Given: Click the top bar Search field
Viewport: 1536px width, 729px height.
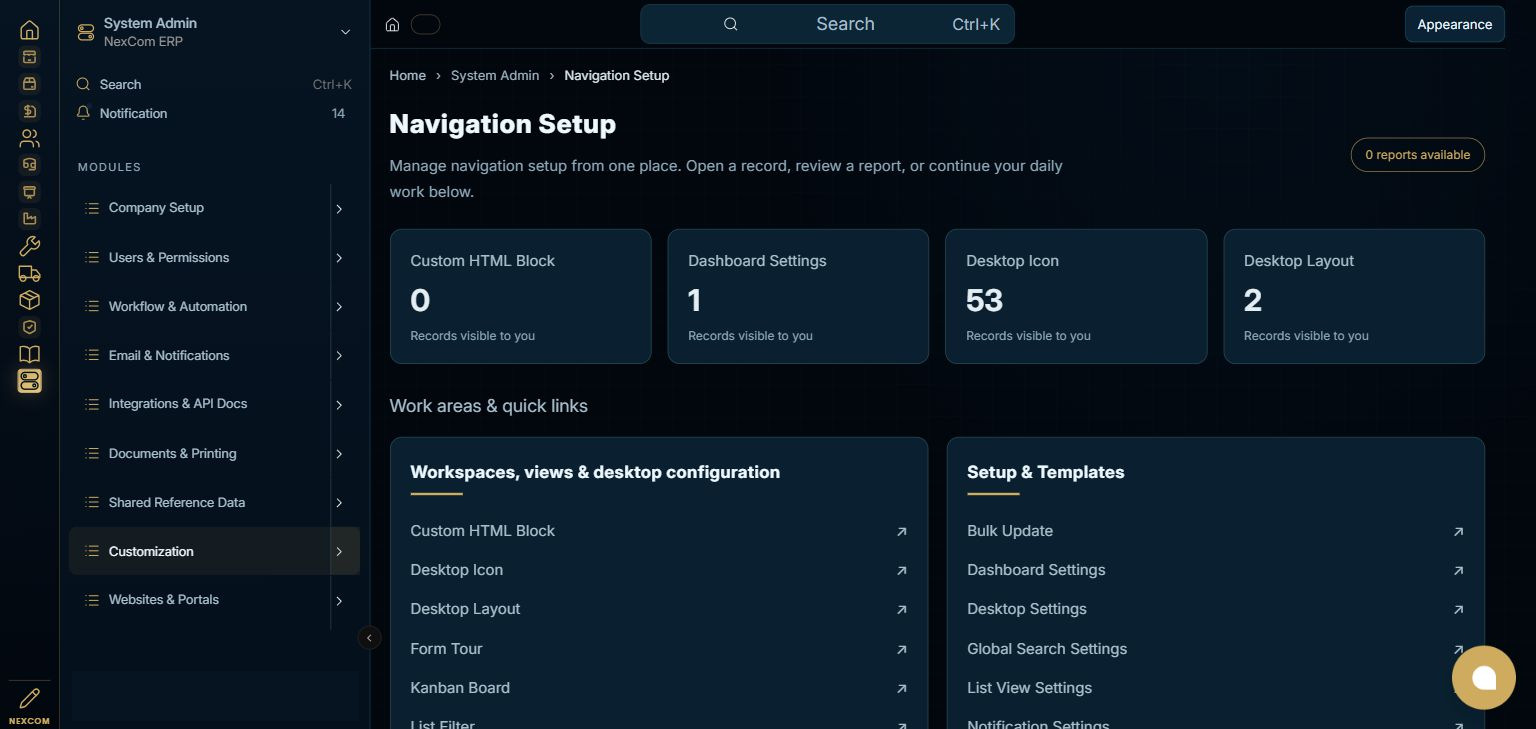Looking at the screenshot, I should tap(827, 24).
